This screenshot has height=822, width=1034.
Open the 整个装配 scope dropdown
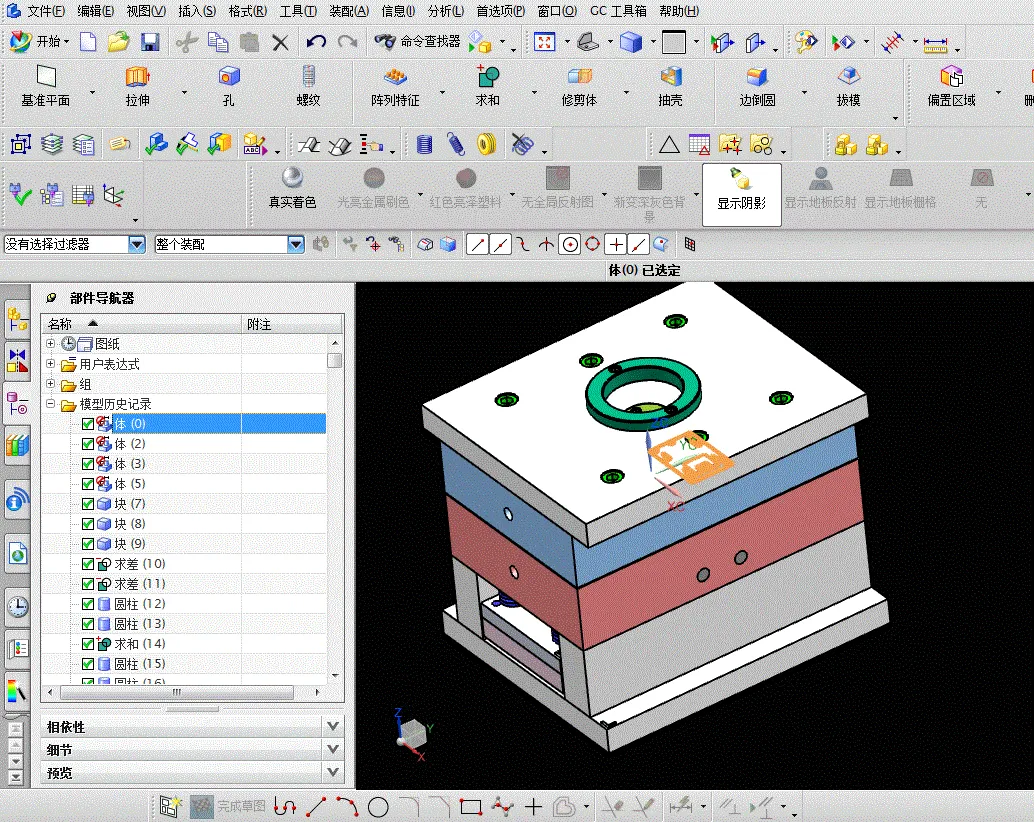click(x=296, y=245)
